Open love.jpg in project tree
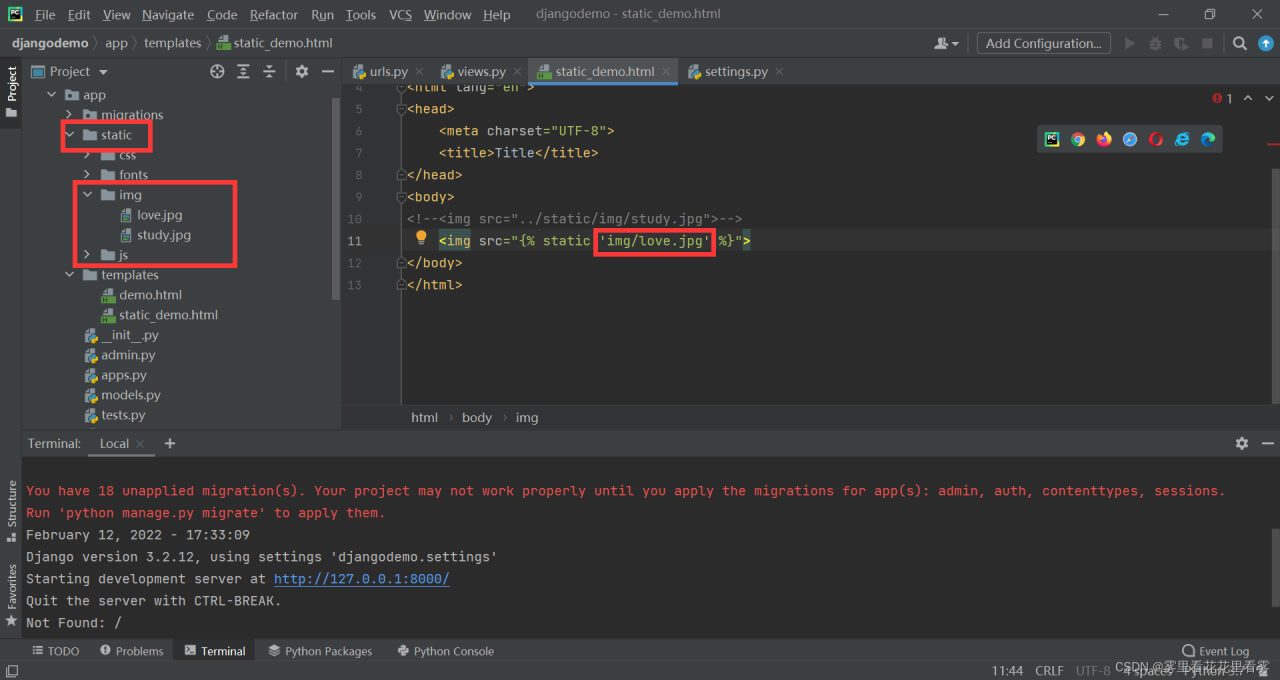Image resolution: width=1280 pixels, height=680 pixels. pos(159,215)
